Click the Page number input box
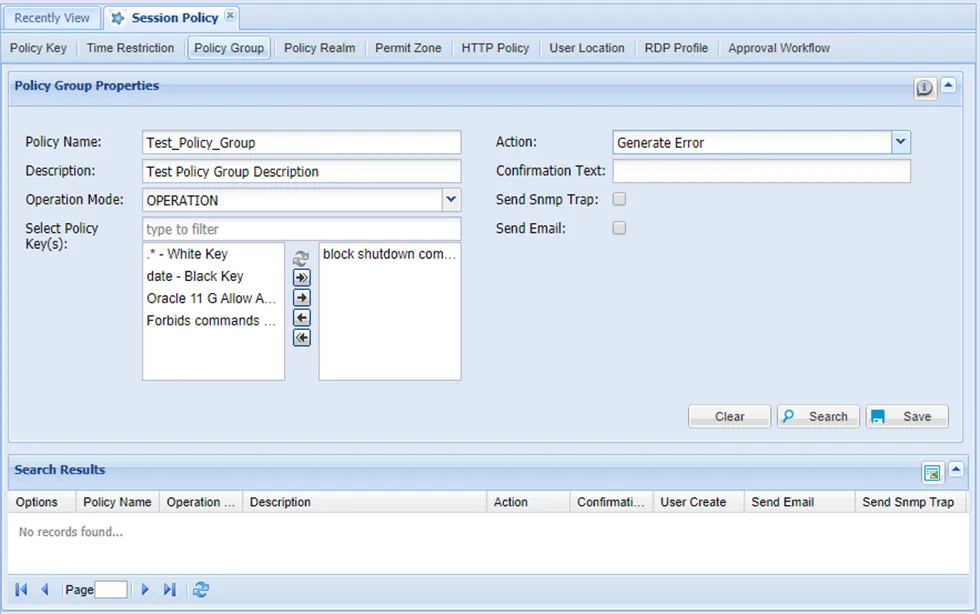The image size is (980, 614). pos(111,590)
